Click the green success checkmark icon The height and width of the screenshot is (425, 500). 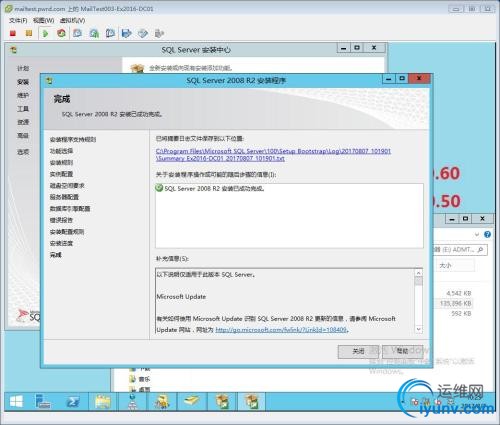tap(159, 188)
